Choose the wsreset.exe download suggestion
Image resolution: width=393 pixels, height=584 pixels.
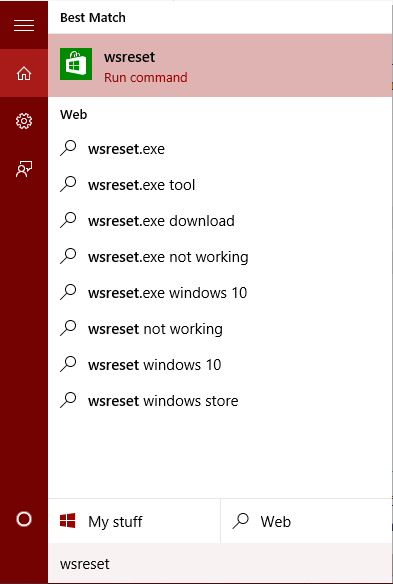point(220,221)
